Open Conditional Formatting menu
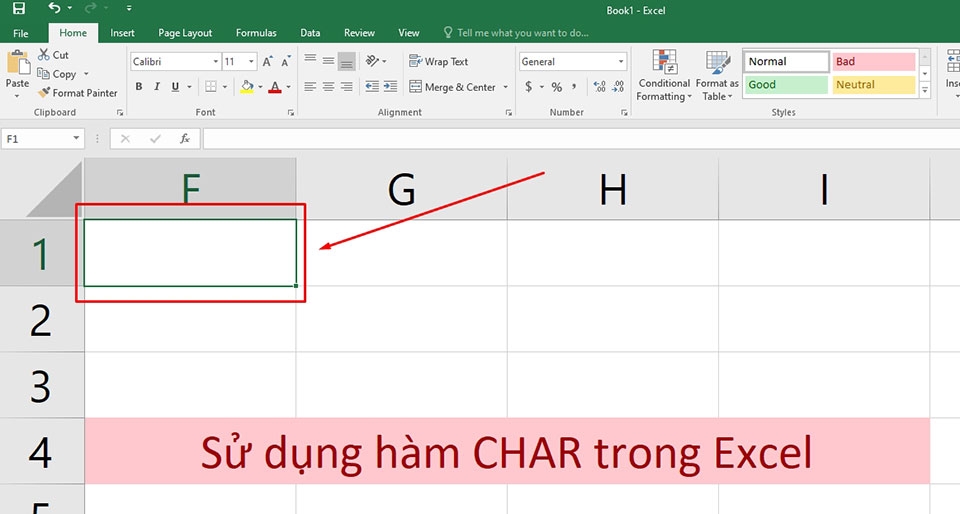Image resolution: width=960 pixels, height=514 pixels. [664, 75]
